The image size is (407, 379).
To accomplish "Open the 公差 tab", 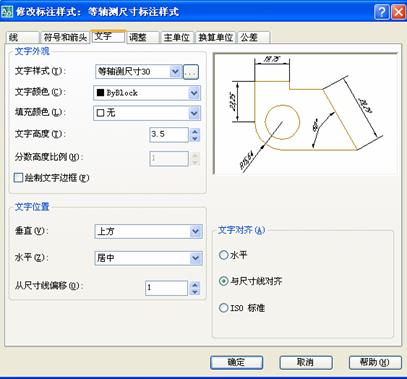I will click(253, 37).
